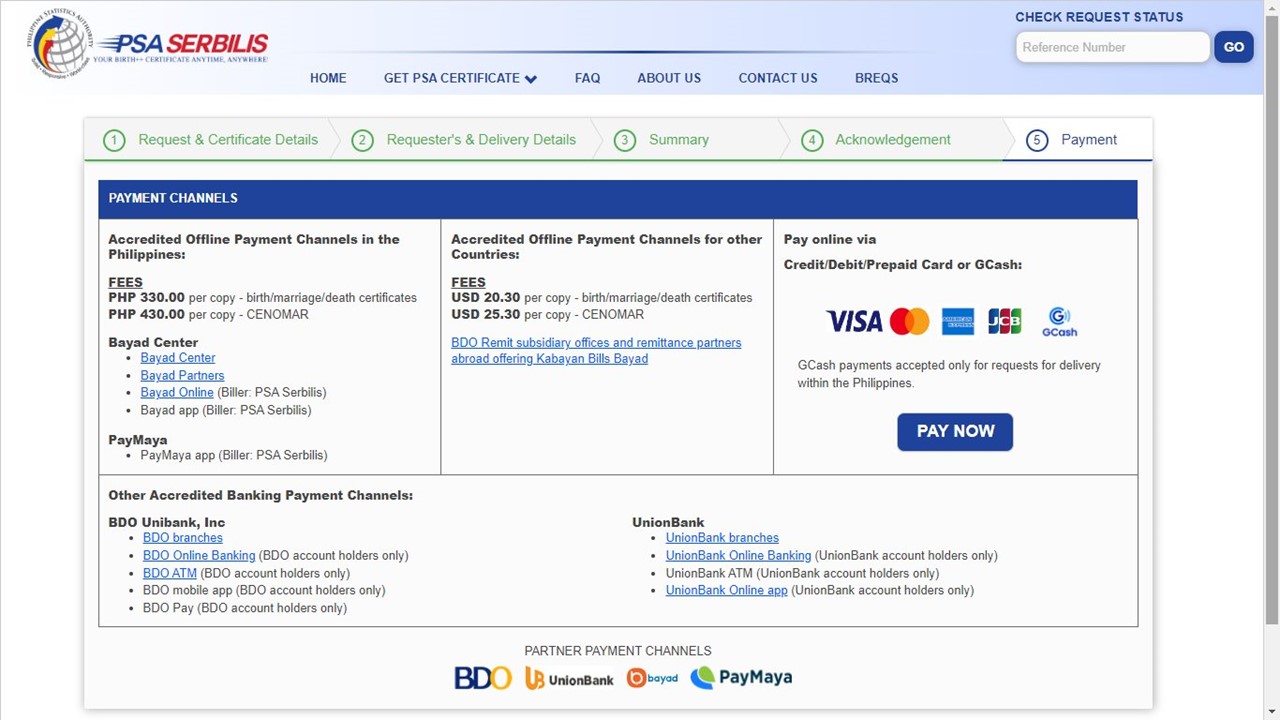Click the PayMaya partner logo
This screenshot has width=1280, height=720.
741,677
